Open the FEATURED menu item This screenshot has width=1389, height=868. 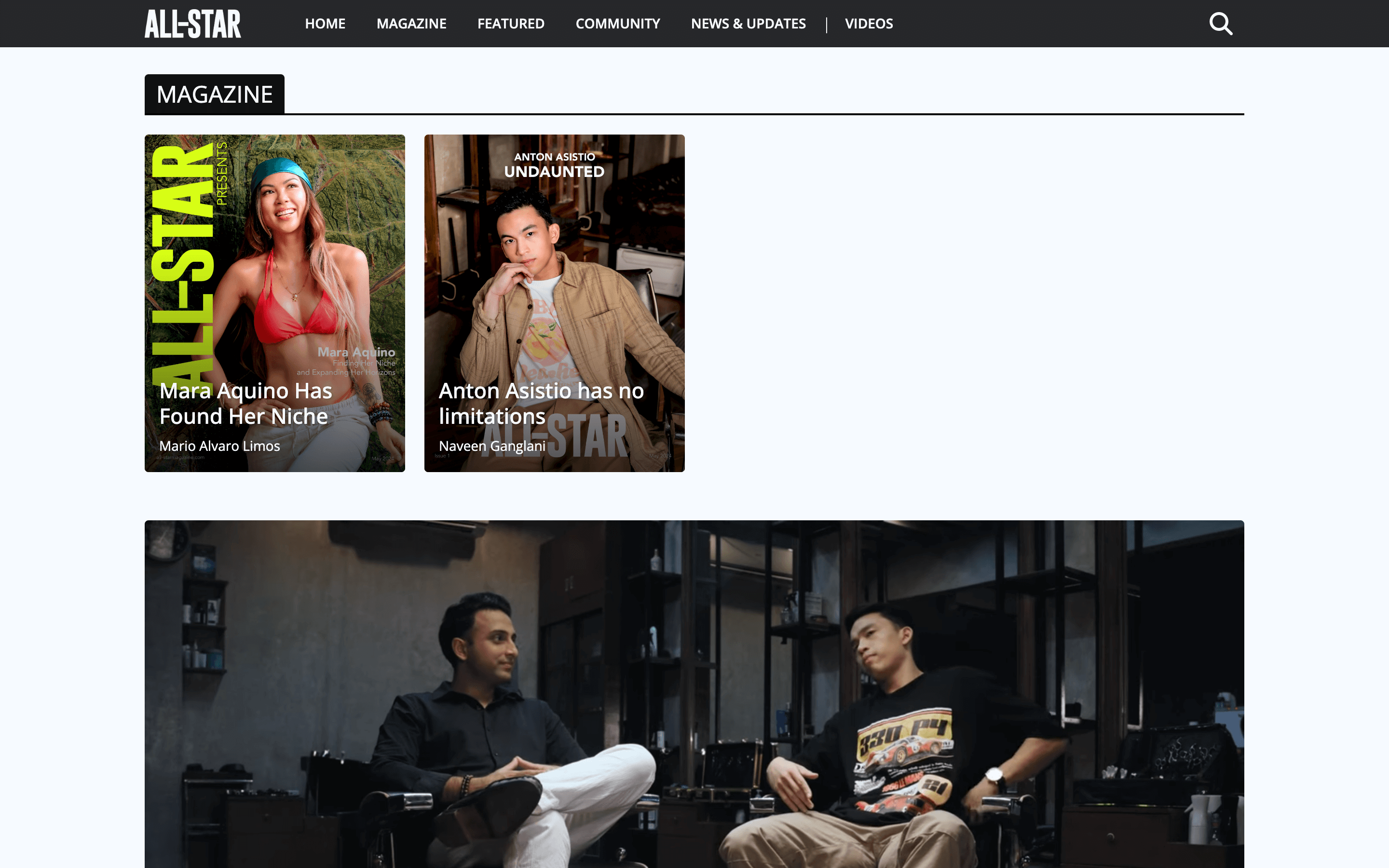(x=511, y=24)
